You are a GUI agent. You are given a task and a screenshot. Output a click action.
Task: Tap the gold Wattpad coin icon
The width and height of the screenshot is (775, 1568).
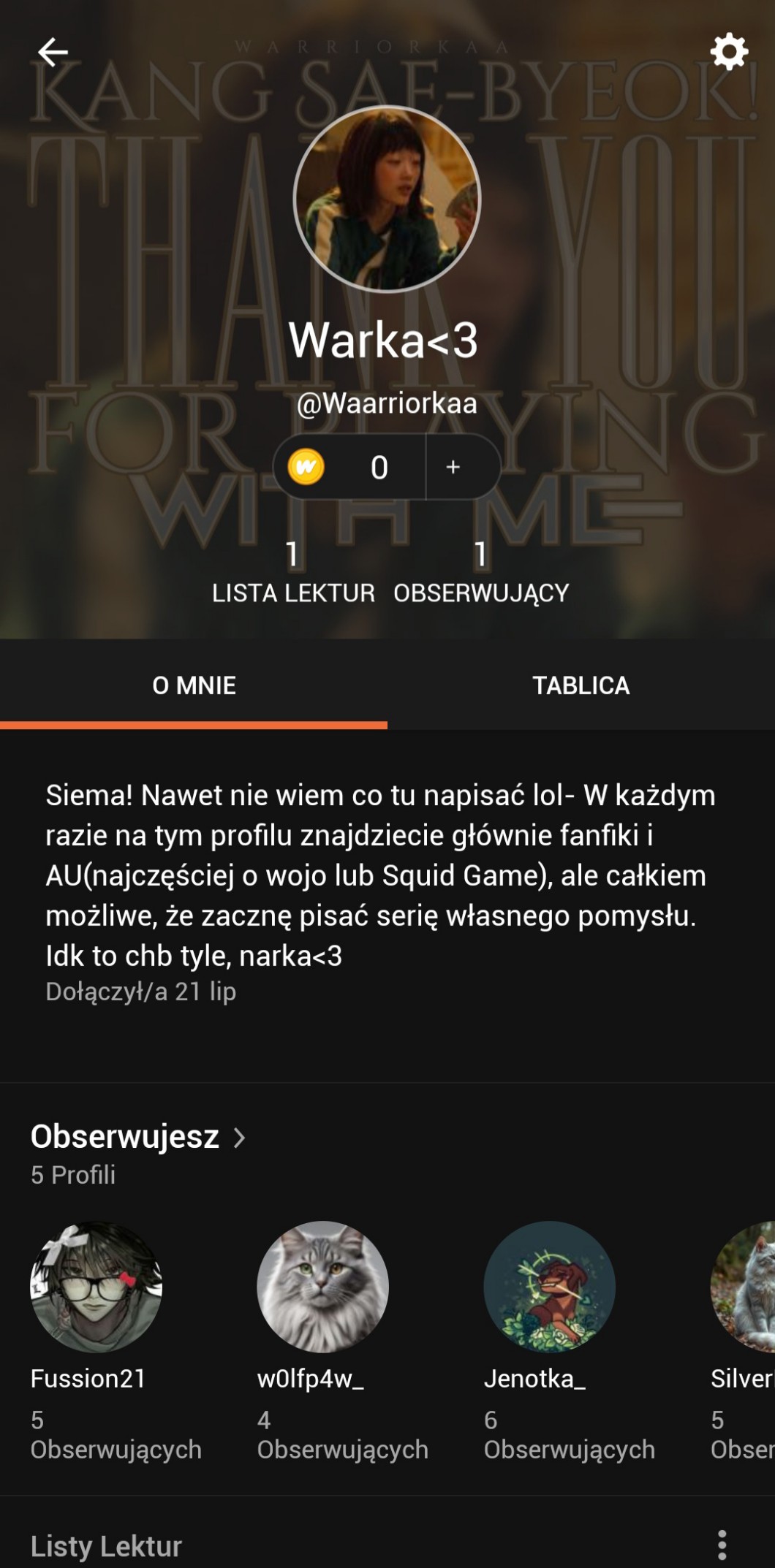click(306, 467)
